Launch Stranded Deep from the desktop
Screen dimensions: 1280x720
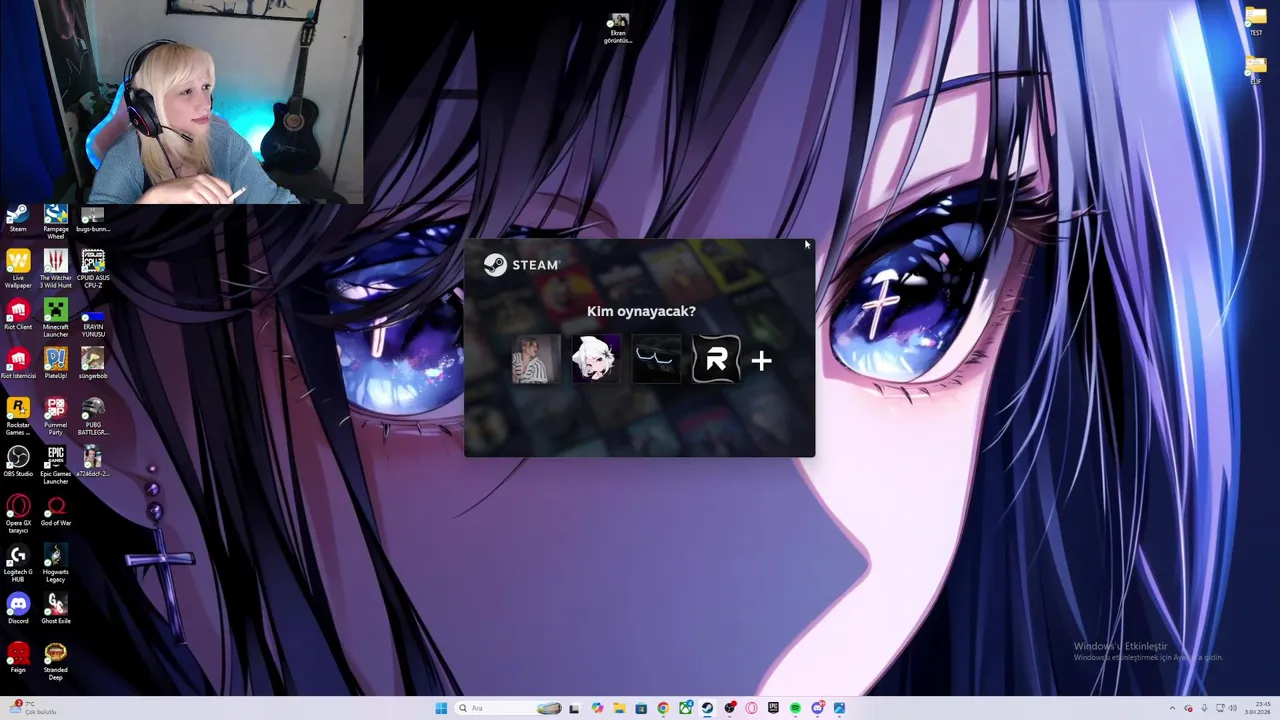[x=56, y=661]
